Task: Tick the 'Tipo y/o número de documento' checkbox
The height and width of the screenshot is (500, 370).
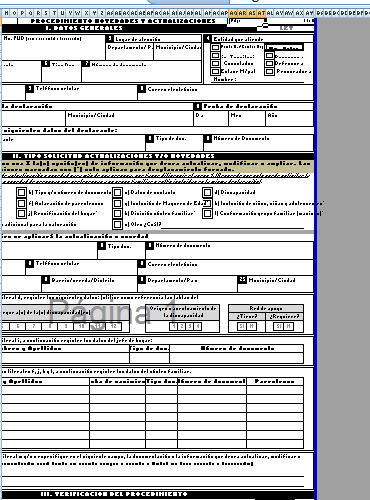Action: [22, 192]
